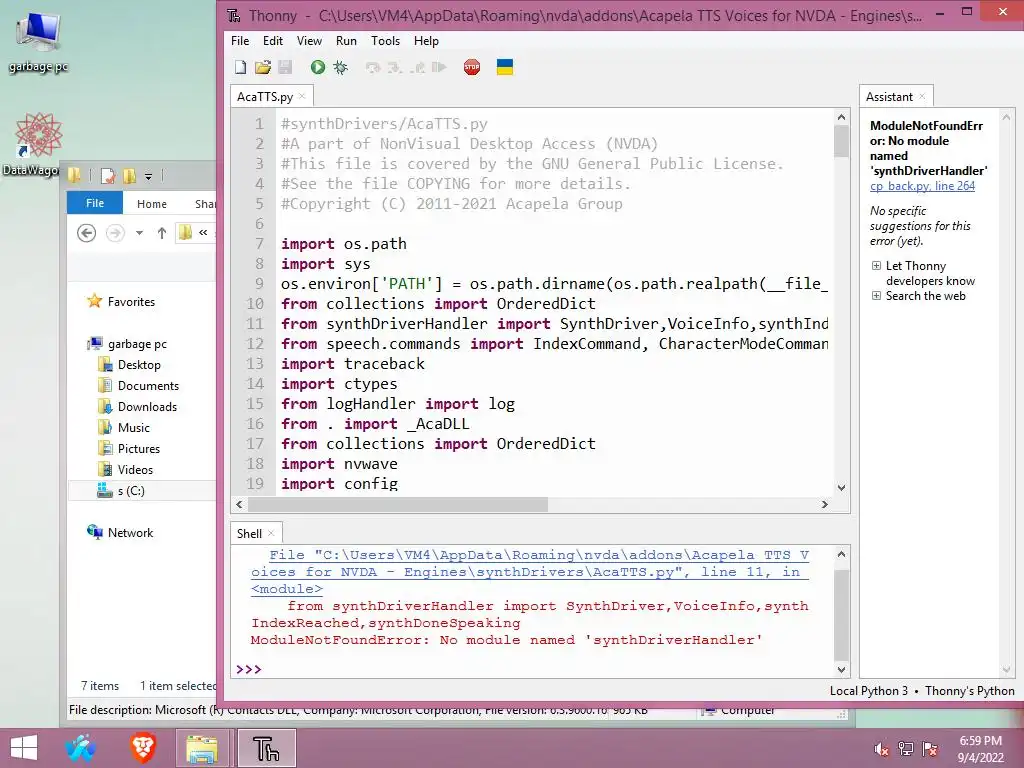The width and height of the screenshot is (1024, 768).
Task: Open the Windows Start button
Action: pyautogui.click(x=24, y=748)
